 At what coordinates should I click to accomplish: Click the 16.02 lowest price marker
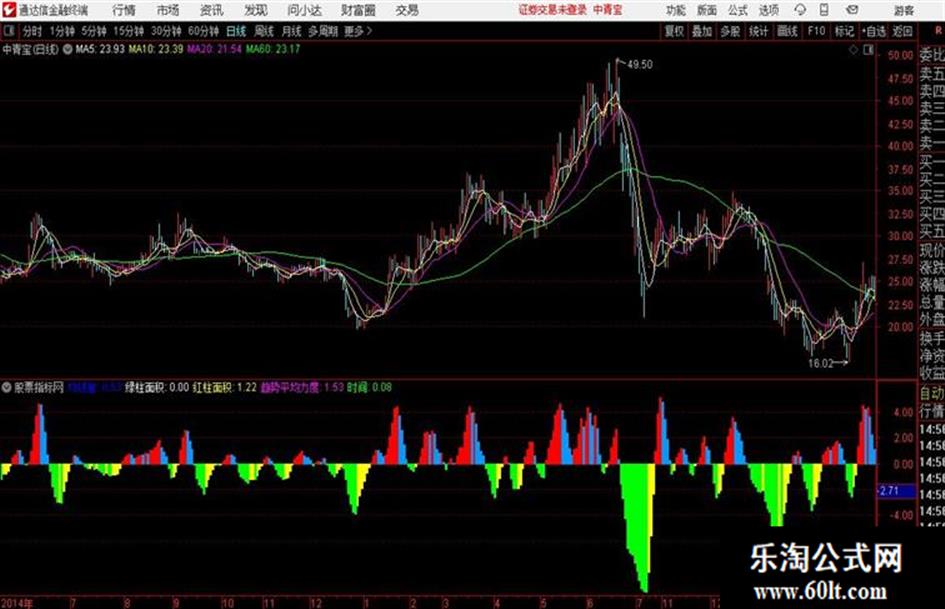click(x=820, y=363)
